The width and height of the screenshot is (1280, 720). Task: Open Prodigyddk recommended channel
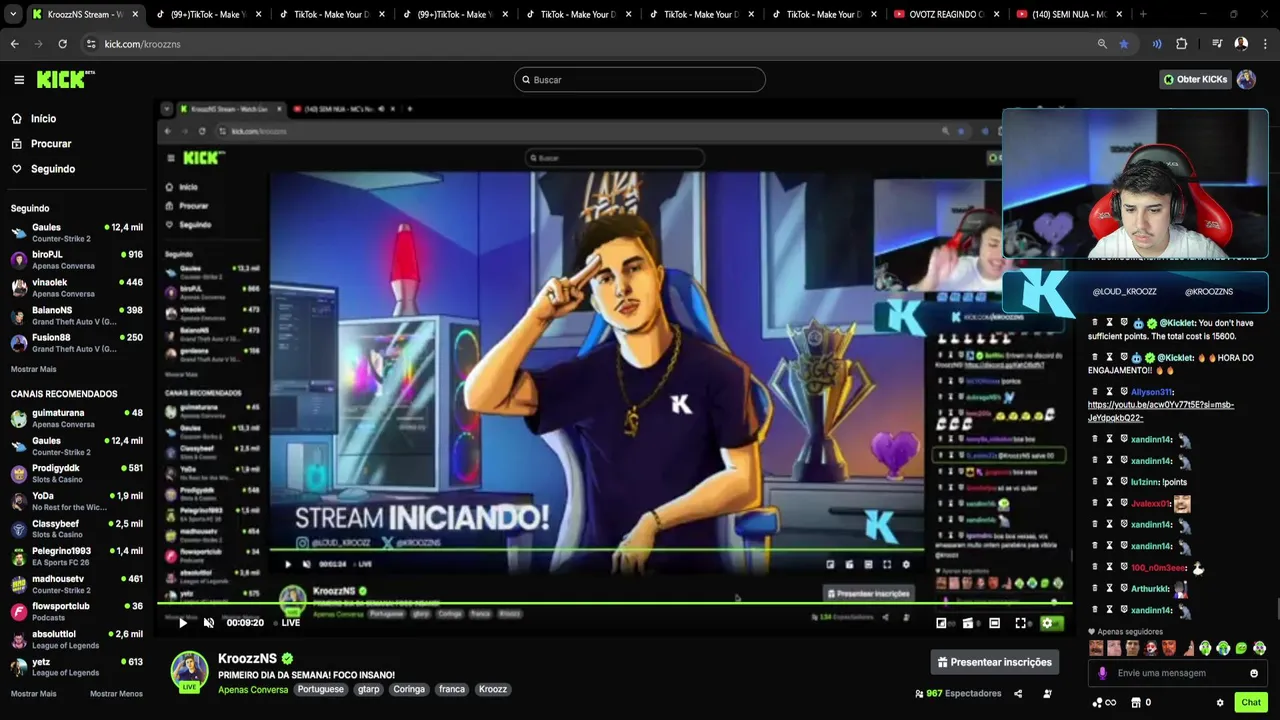click(x=77, y=473)
